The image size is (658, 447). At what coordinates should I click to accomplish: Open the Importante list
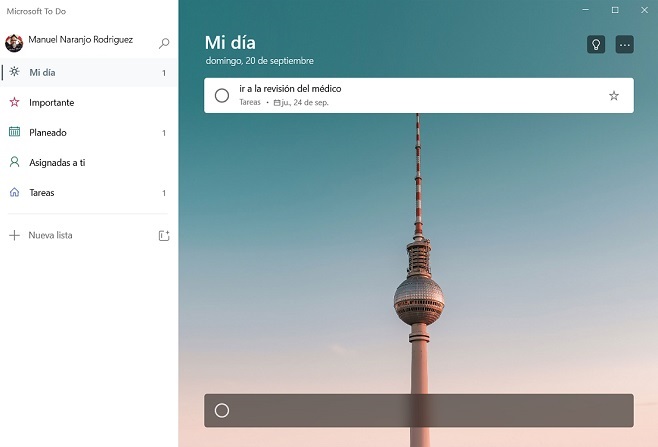coord(89,102)
